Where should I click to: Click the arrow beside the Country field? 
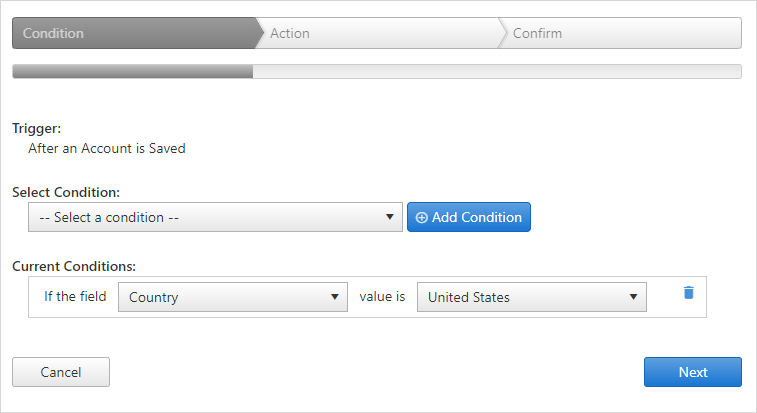335,297
